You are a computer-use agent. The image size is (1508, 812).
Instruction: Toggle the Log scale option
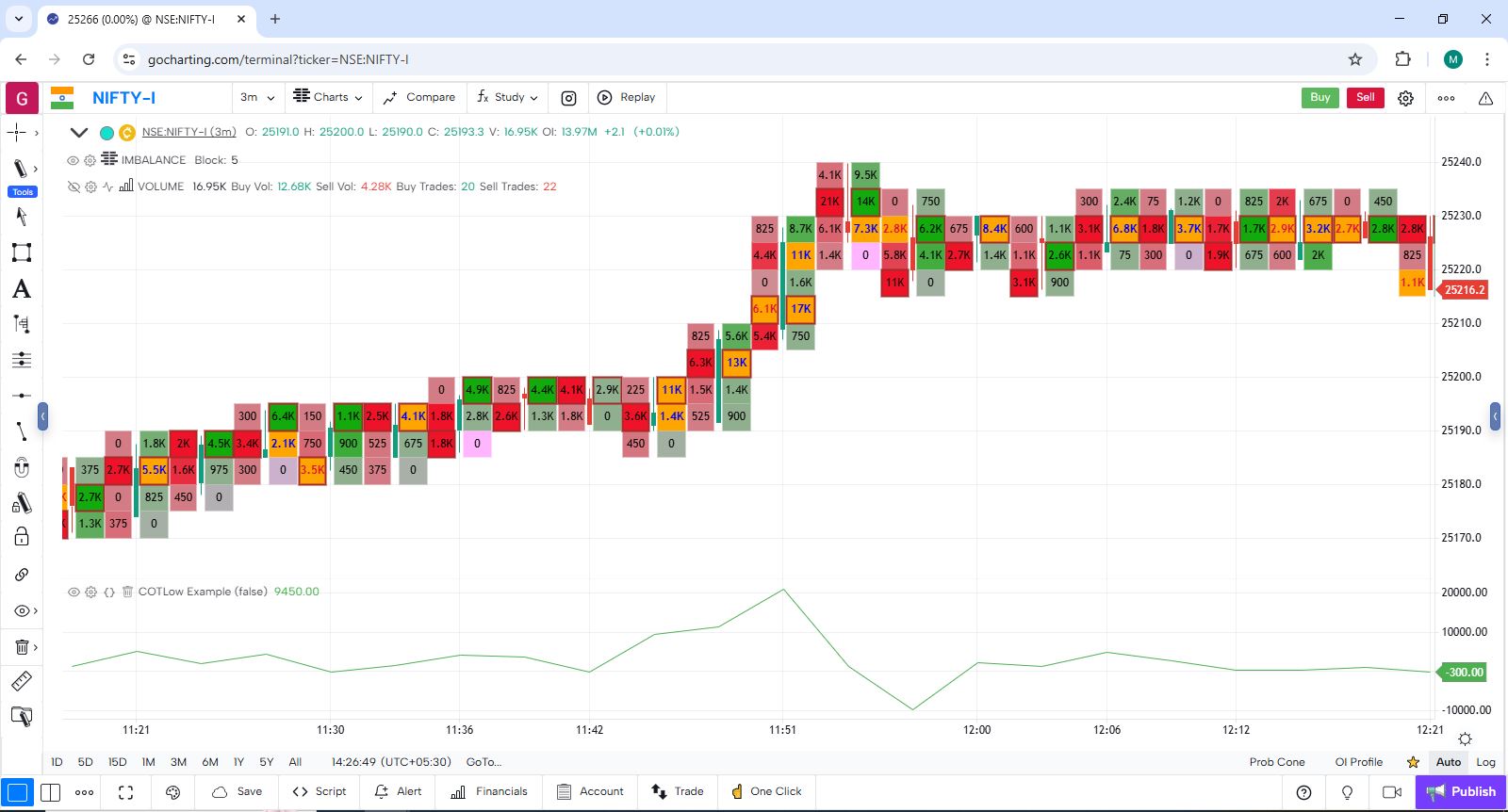(1485, 762)
